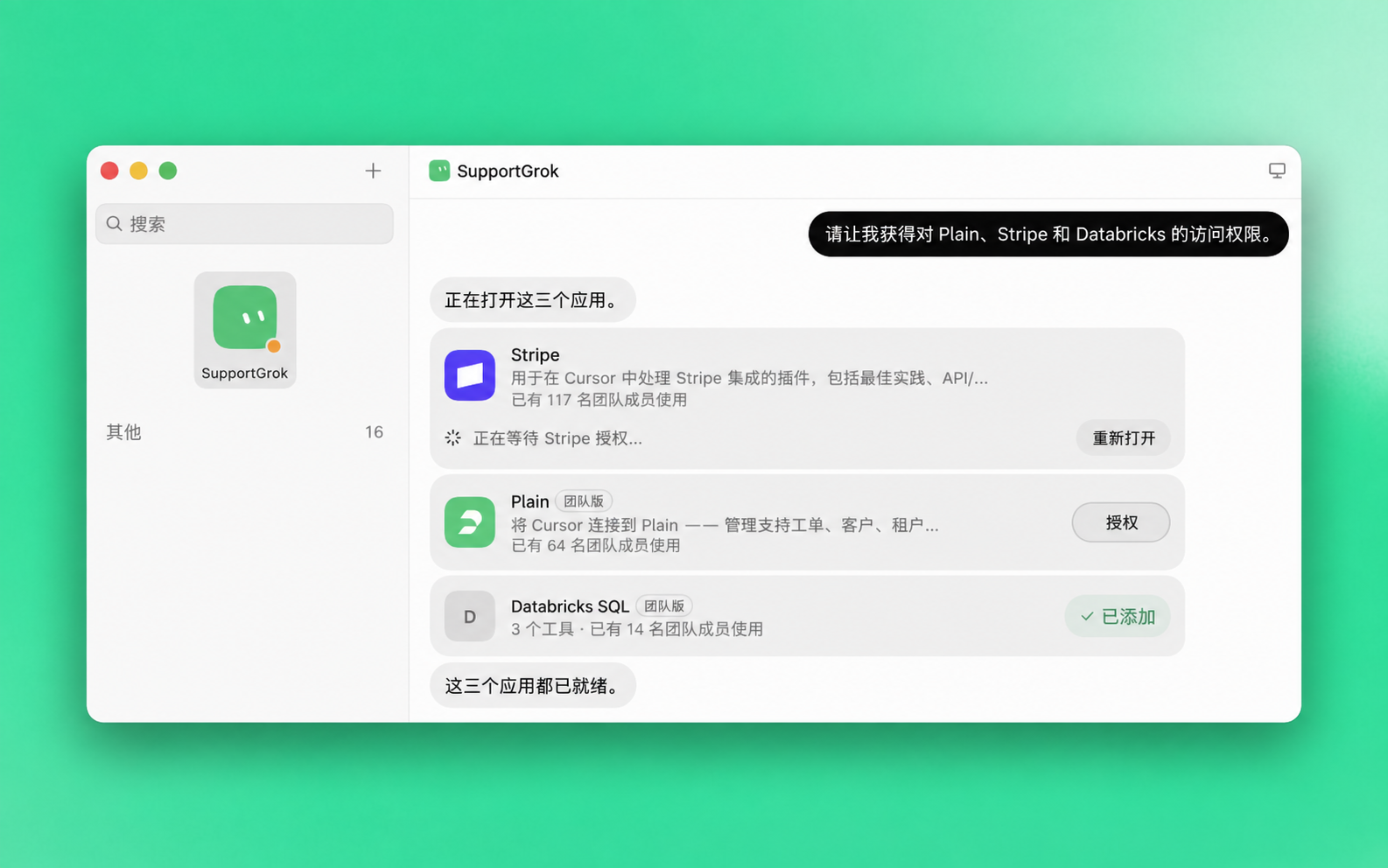Viewport: 1388px width, 868px height.
Task: Click the 团队版 badge next to Databricks SQL
Action: [664, 605]
